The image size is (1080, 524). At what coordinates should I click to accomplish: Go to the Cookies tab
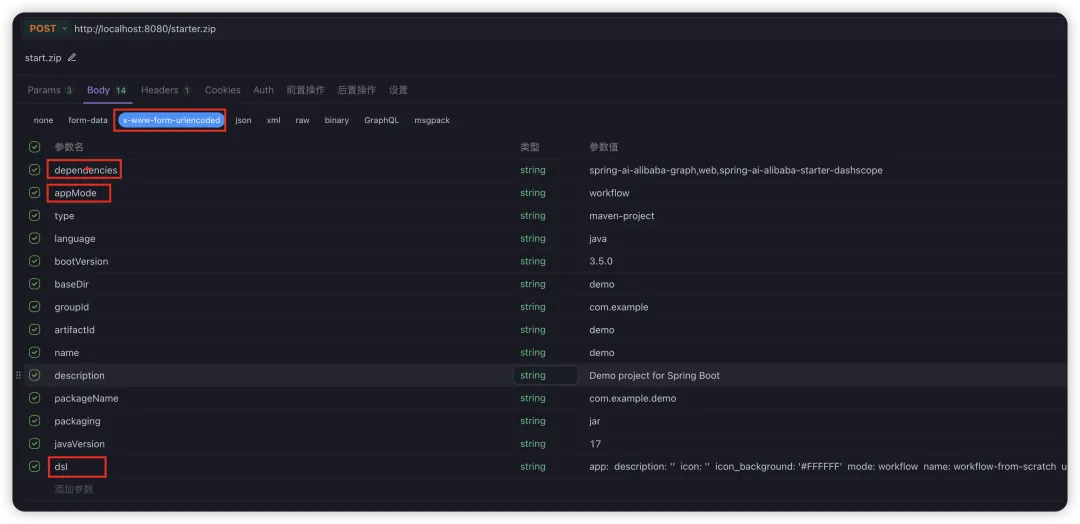click(x=222, y=90)
